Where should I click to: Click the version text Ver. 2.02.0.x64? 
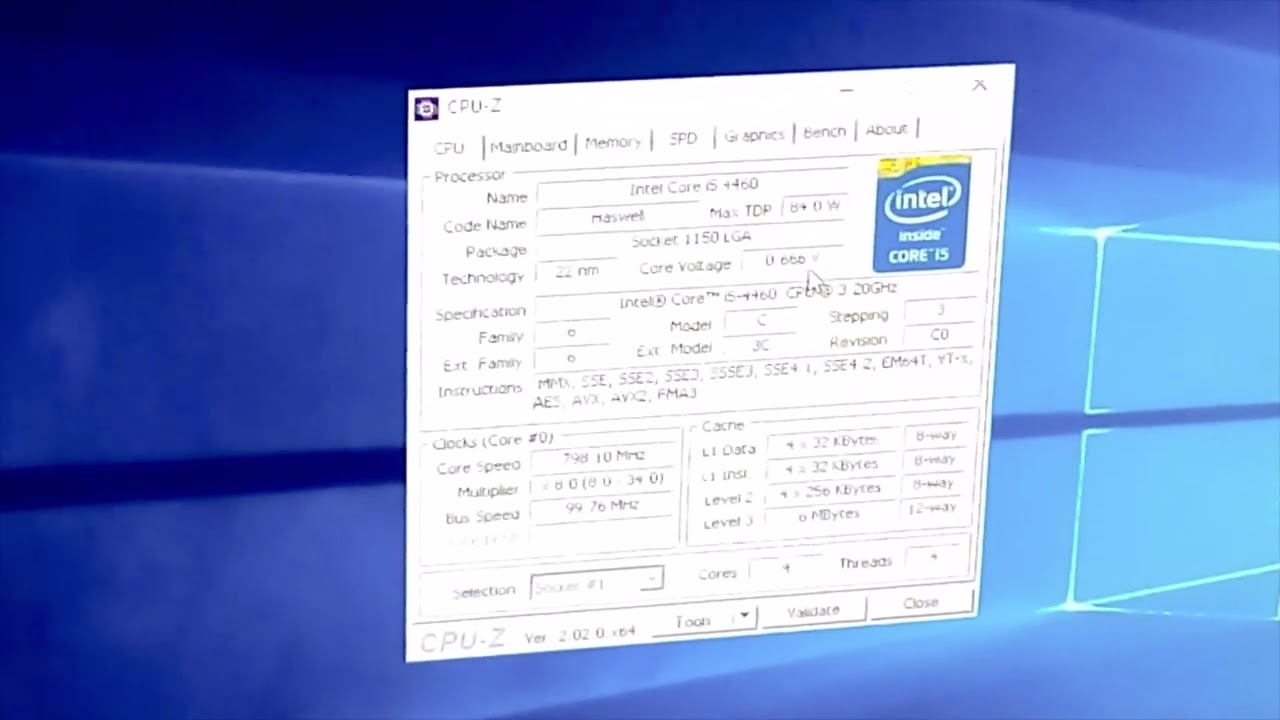click(580, 635)
